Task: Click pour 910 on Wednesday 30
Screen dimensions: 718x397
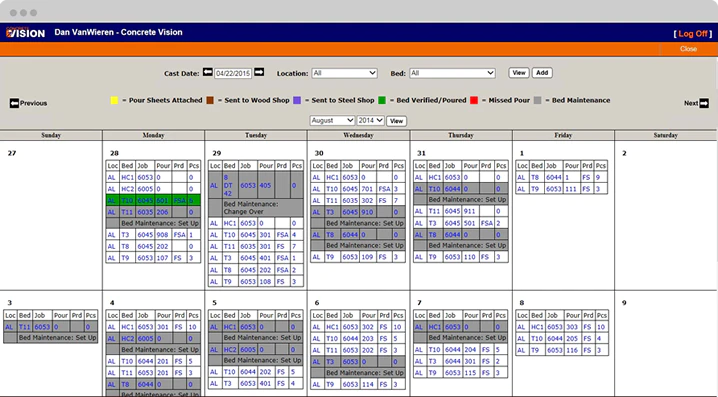Action: coord(367,212)
